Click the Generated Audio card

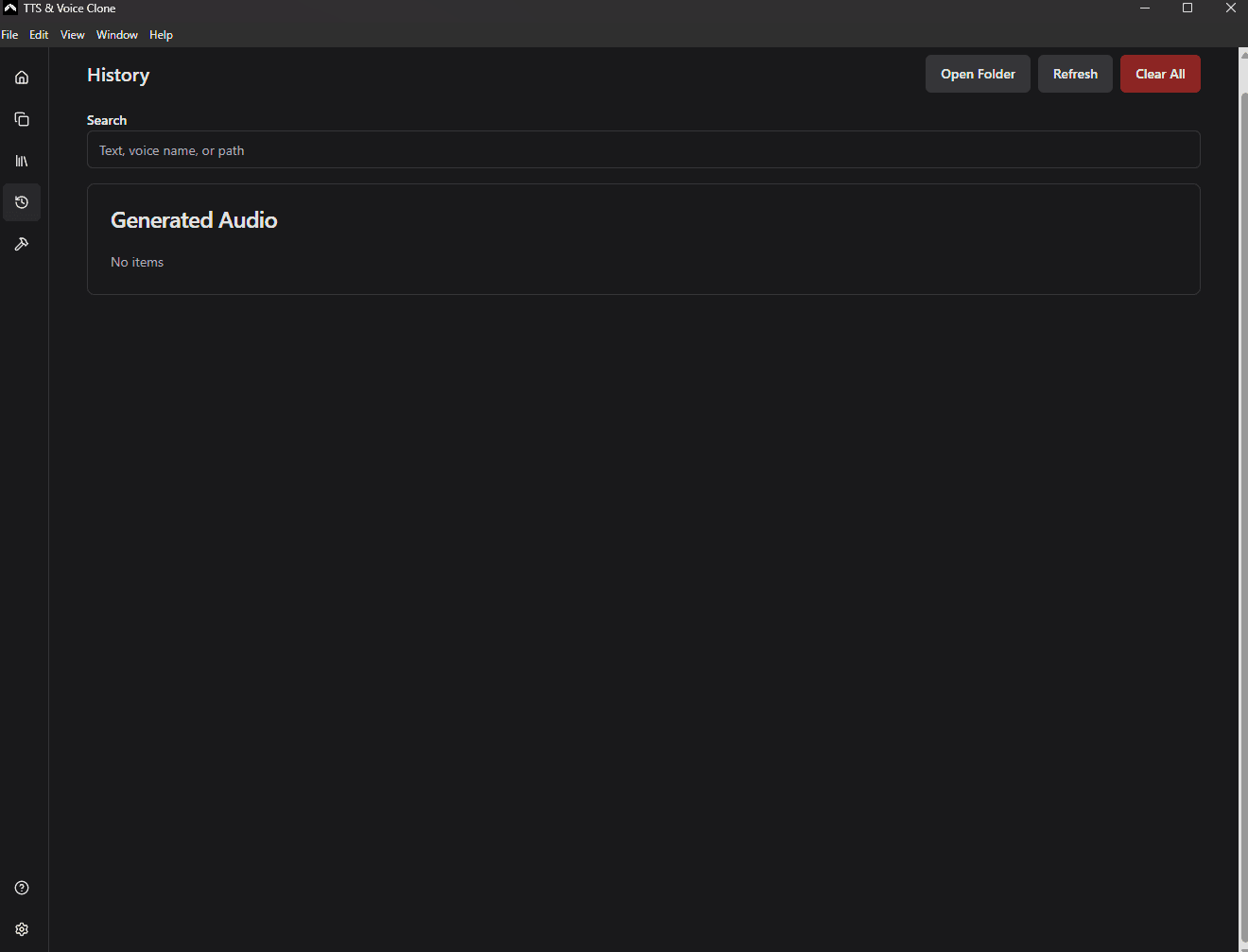644,238
